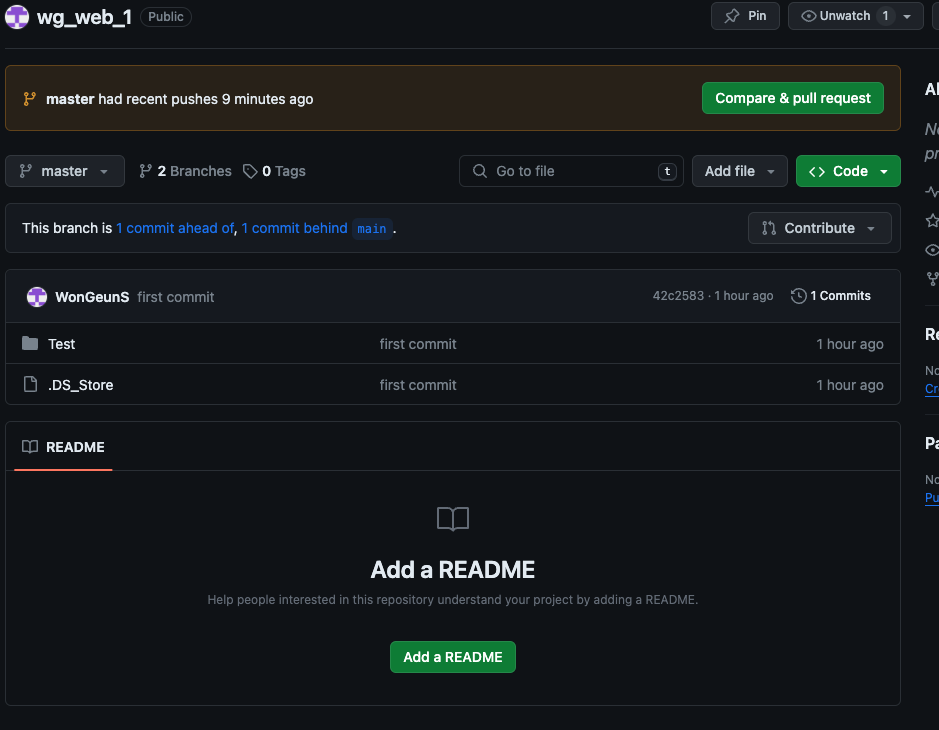Image resolution: width=939 pixels, height=730 pixels.
Task: Focus the Go to file search field
Action: tap(571, 171)
